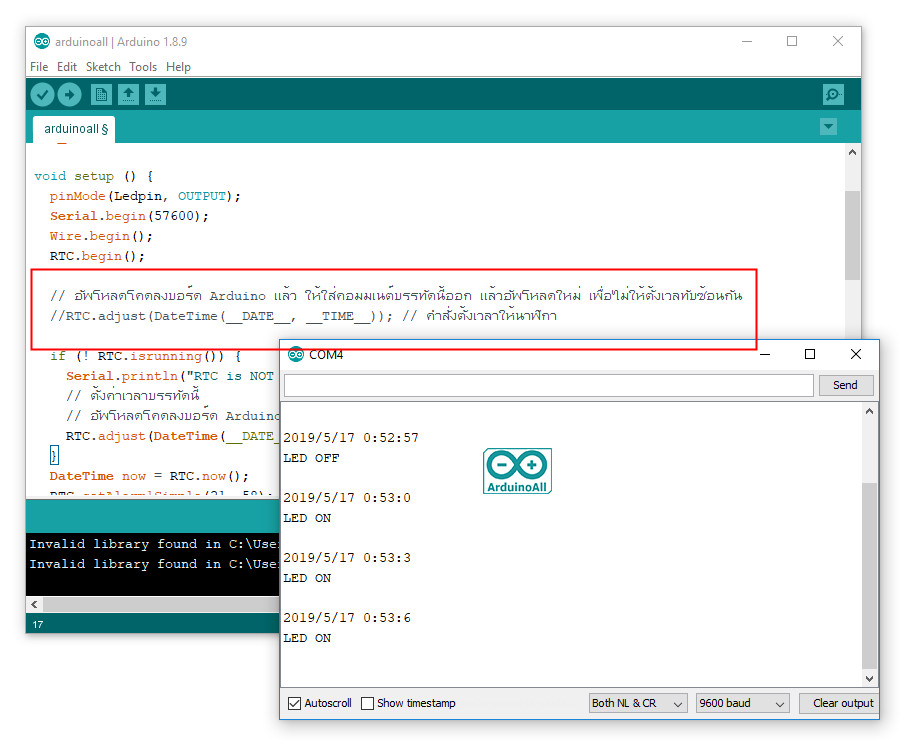The width and height of the screenshot is (919, 749).
Task: Click the serial monitor scrollbar down arrow
Action: (x=869, y=678)
